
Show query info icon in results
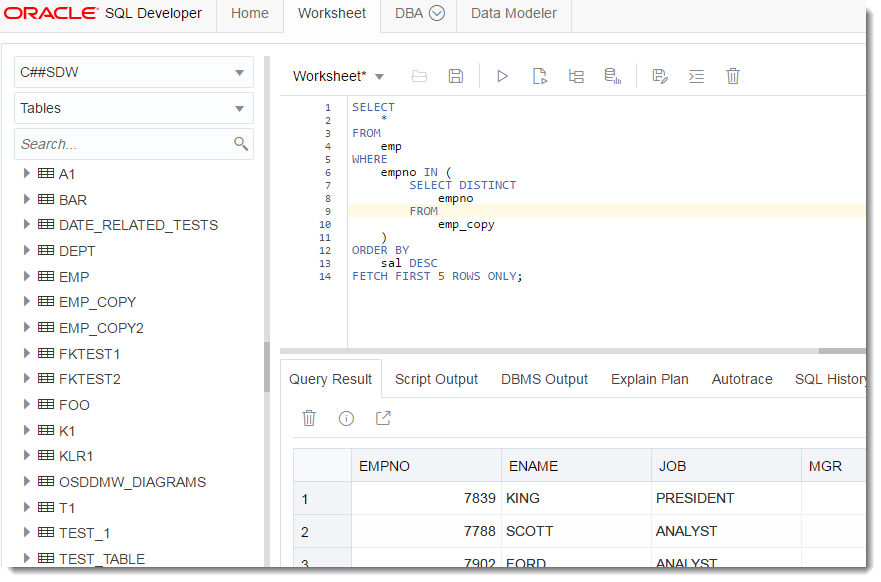coord(346,418)
